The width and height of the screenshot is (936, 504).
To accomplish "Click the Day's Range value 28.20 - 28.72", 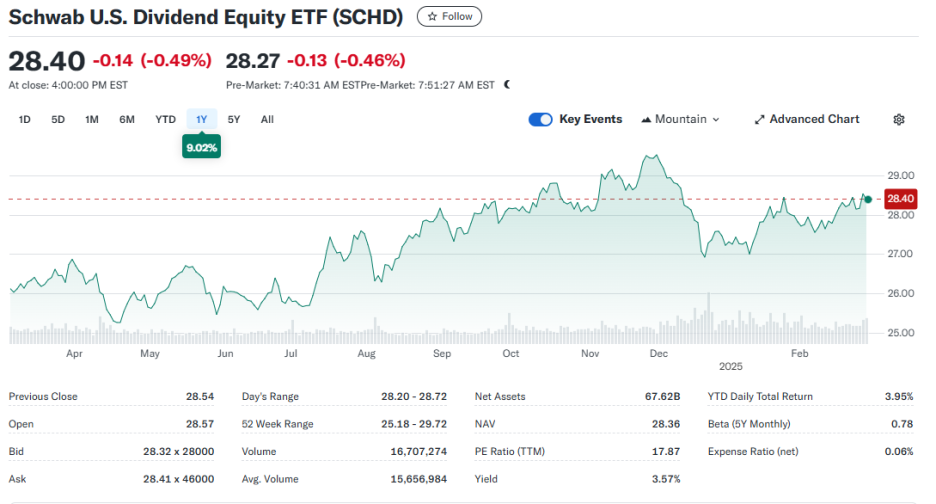I will pyautogui.click(x=414, y=397).
